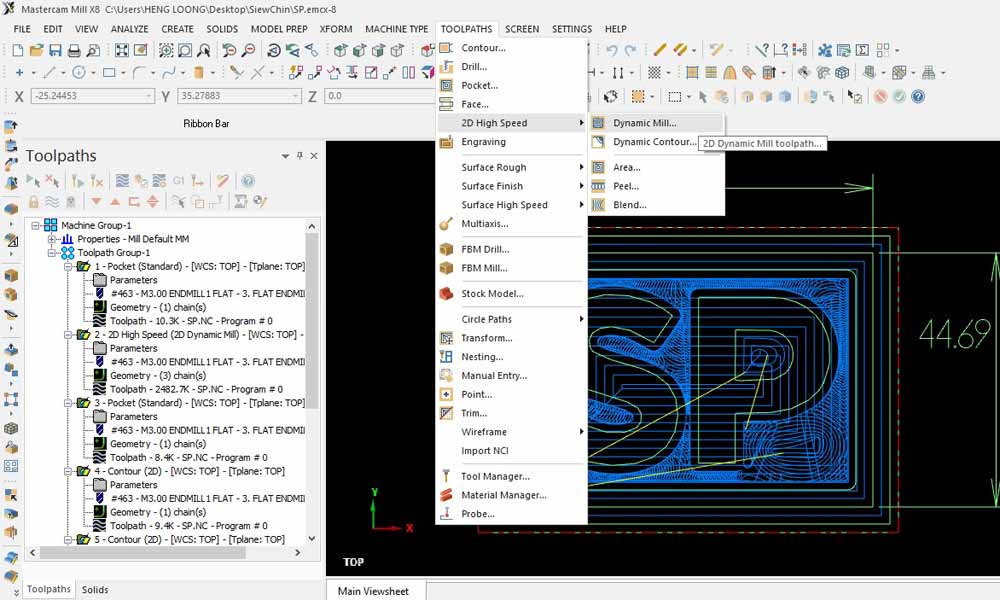Select Toolpath - 2482.7K - SP.NC item
Image resolution: width=1000 pixels, height=600 pixels.
pos(196,389)
